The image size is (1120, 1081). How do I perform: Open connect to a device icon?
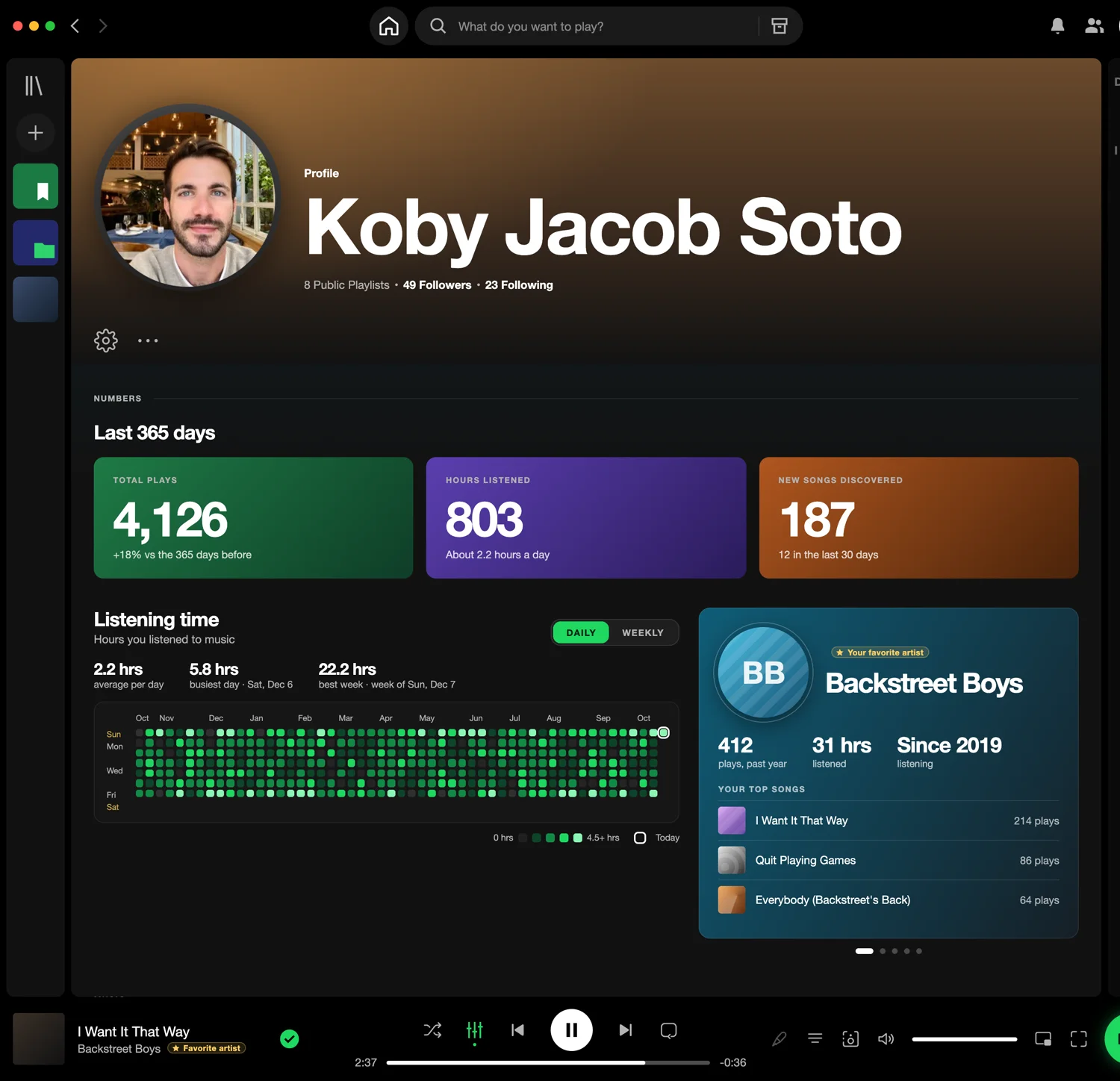pyautogui.click(x=850, y=1038)
